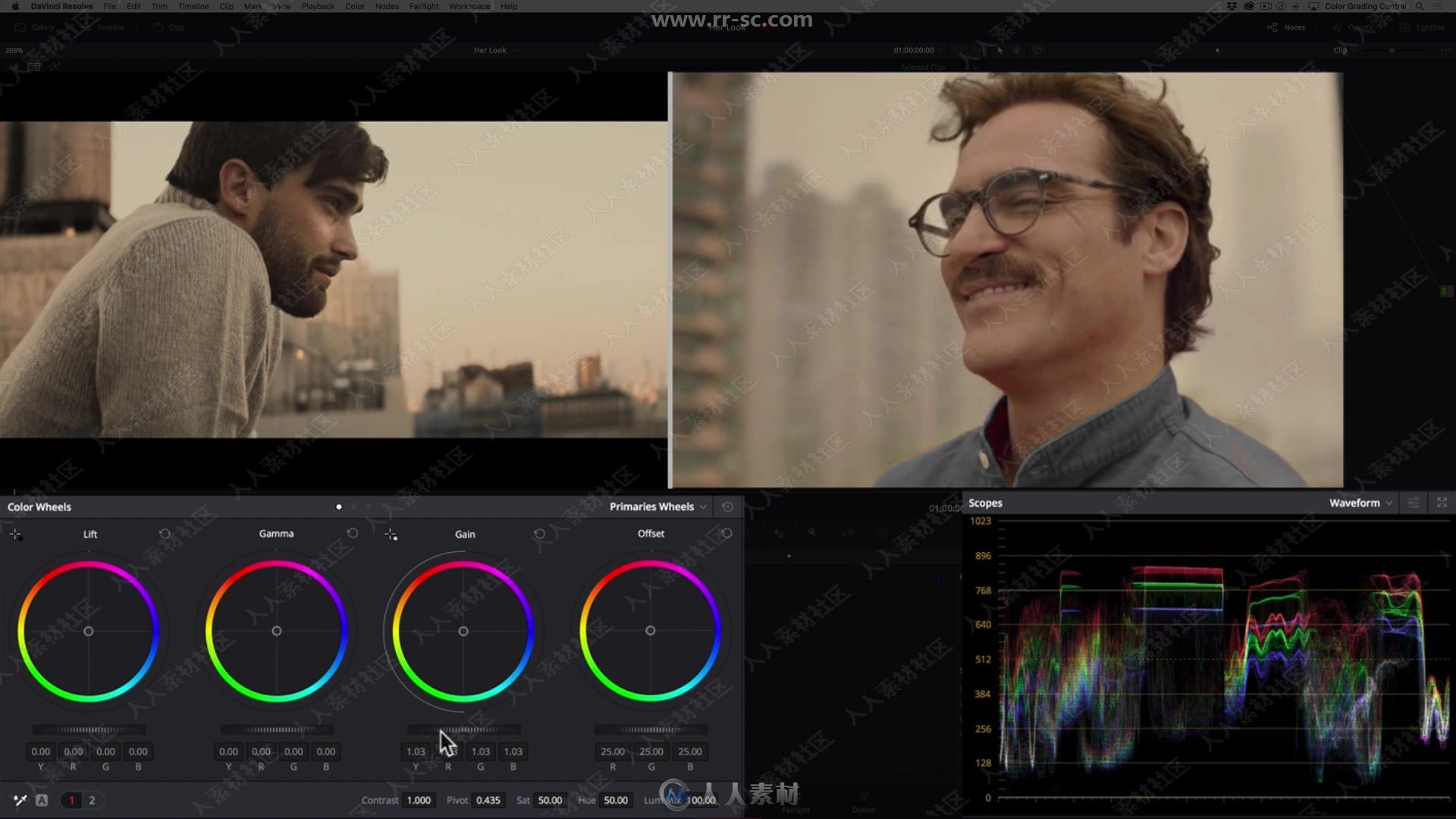Click the Offset B value field
The width and height of the screenshot is (1456, 819).
(690, 752)
